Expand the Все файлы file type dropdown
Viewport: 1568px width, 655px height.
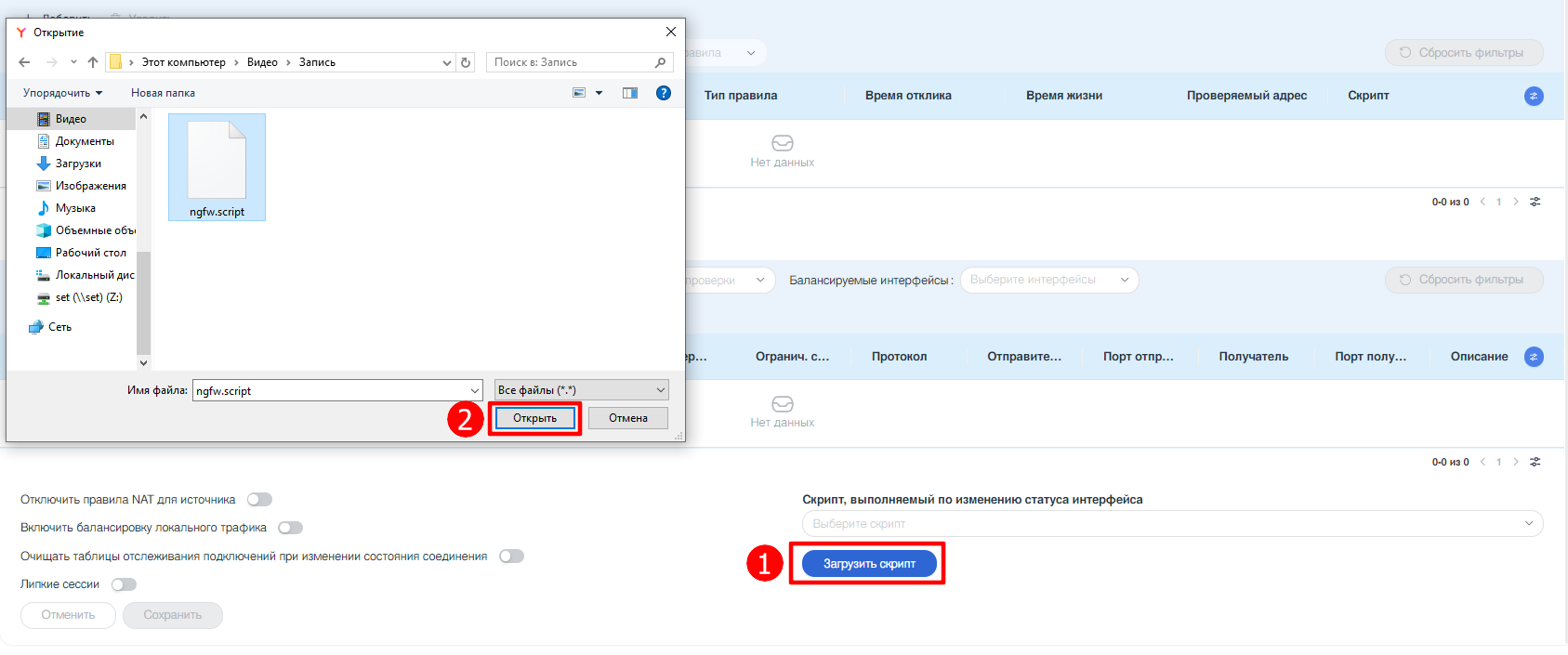[581, 390]
